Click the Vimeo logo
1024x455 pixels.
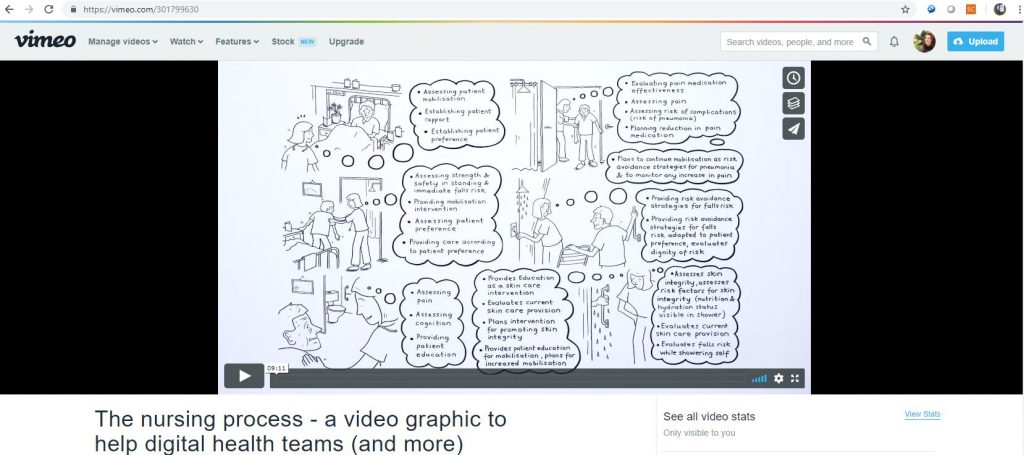click(x=43, y=41)
